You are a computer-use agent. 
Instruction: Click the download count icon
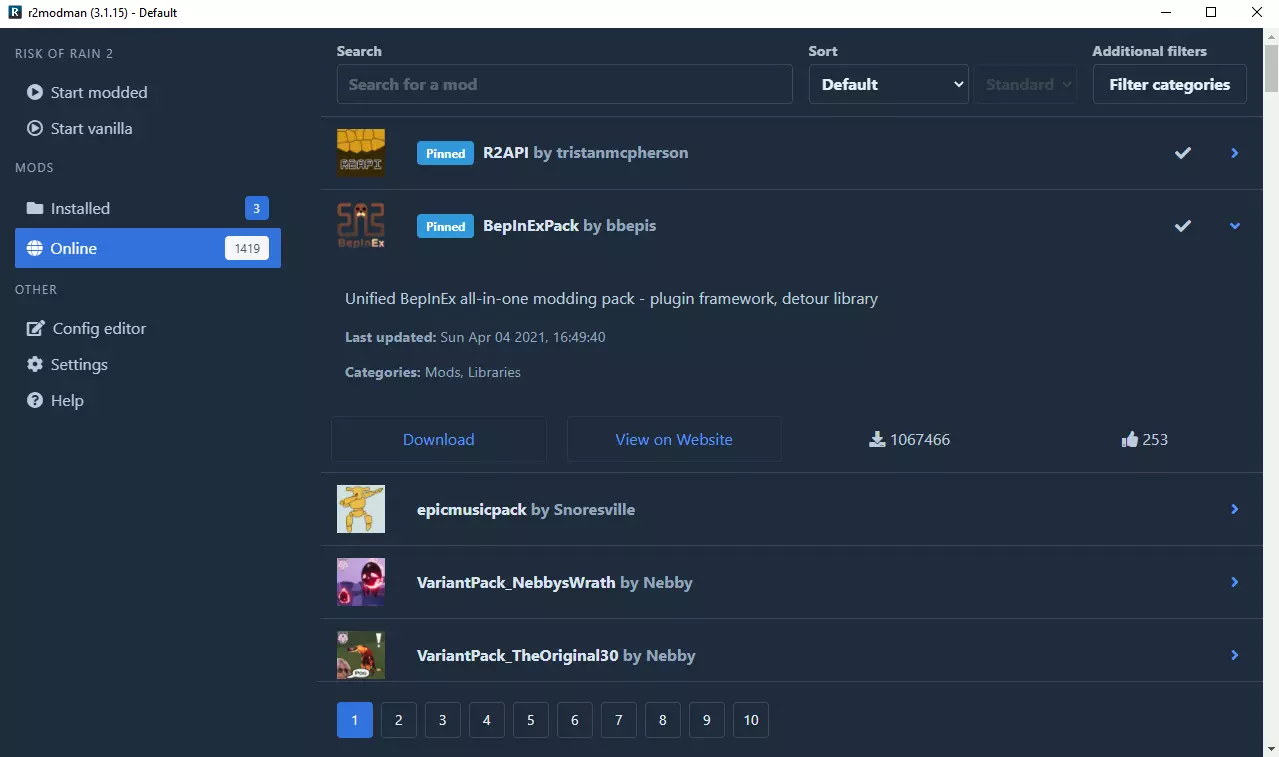(877, 439)
